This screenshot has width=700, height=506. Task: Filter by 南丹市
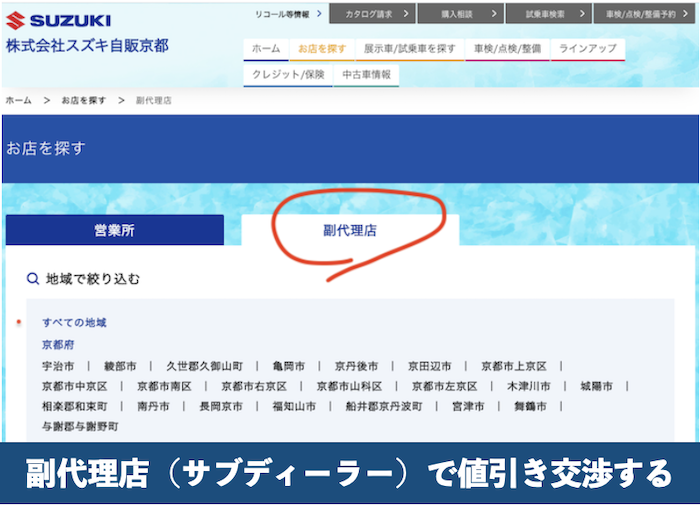pyautogui.click(x=153, y=406)
